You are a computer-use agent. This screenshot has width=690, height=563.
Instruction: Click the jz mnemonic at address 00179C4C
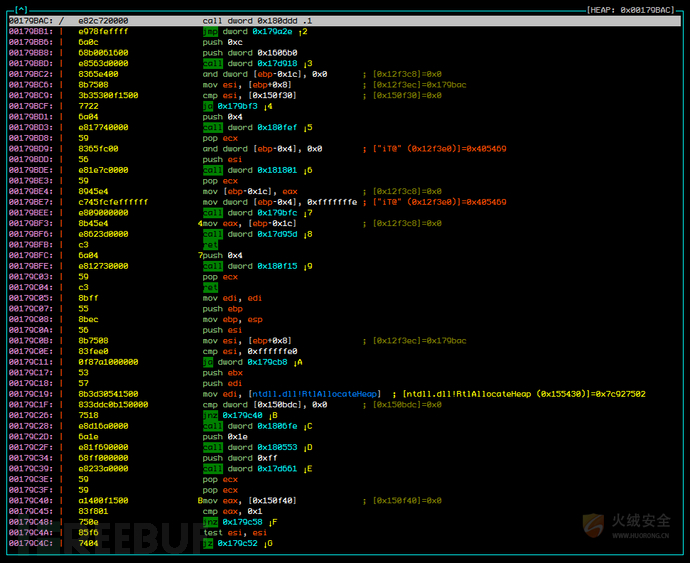(x=208, y=544)
